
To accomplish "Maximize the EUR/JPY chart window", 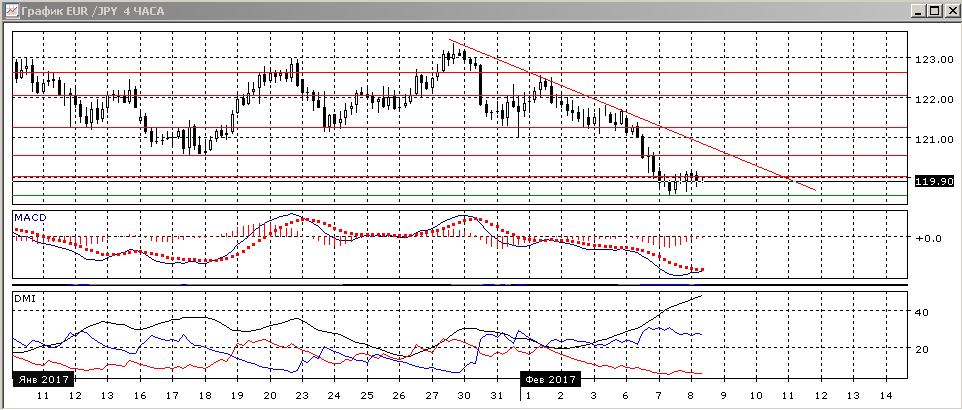I will (934, 10).
